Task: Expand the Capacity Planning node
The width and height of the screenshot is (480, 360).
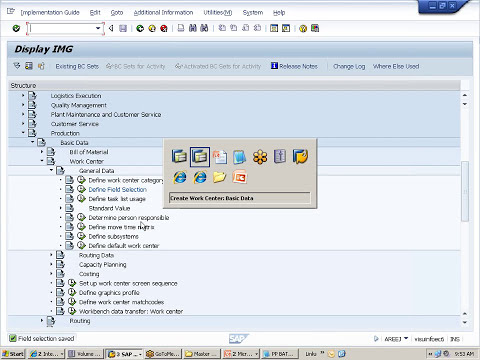Action: (x=51, y=264)
